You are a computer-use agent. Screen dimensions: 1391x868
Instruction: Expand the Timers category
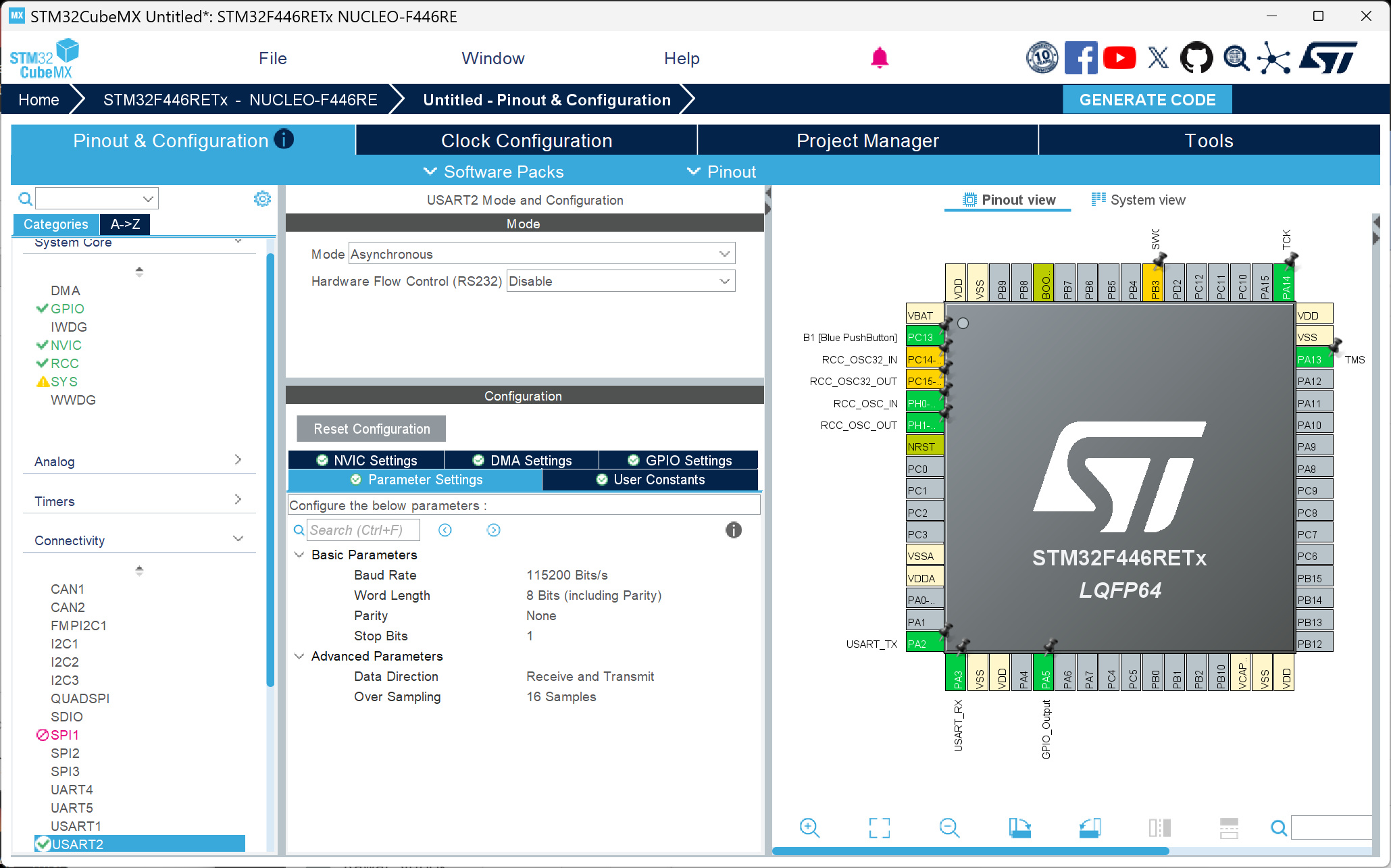[138, 501]
